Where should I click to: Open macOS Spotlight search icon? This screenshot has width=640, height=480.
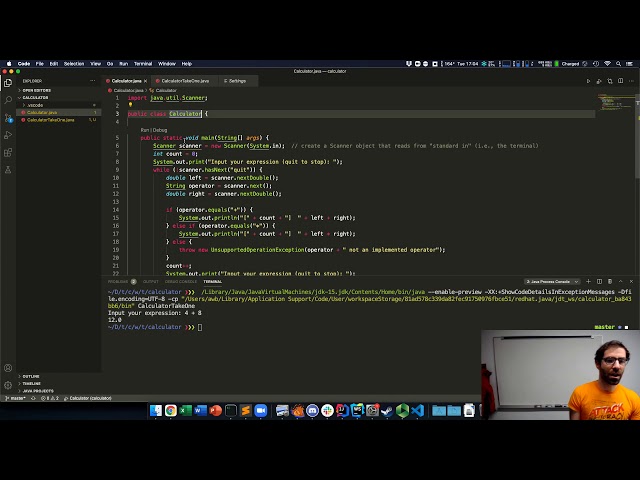click(618, 64)
